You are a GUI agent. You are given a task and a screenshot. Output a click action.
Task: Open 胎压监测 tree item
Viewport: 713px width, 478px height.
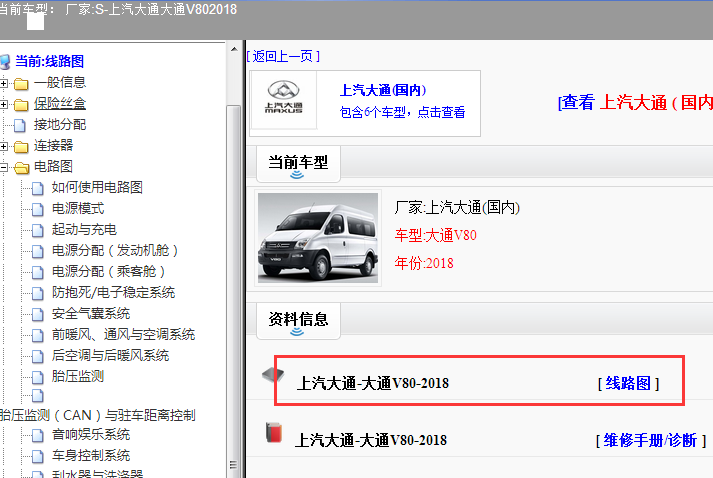click(x=78, y=376)
